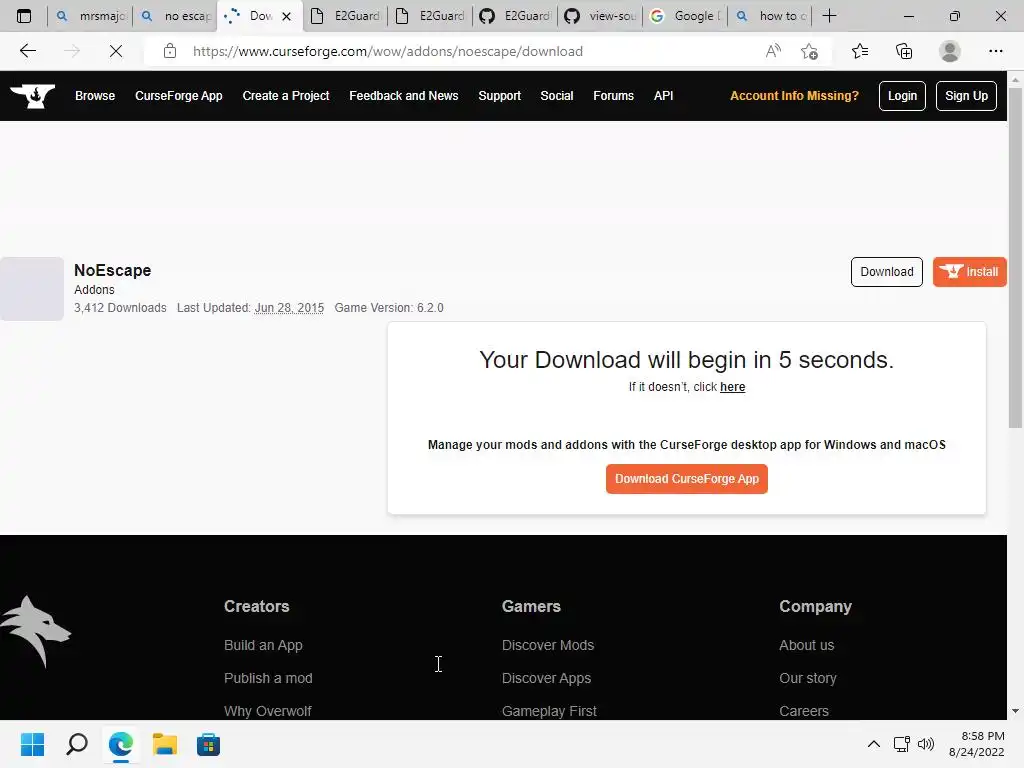Stop page loading with the X button
Image resolution: width=1024 pixels, height=768 pixels.
coord(116,51)
